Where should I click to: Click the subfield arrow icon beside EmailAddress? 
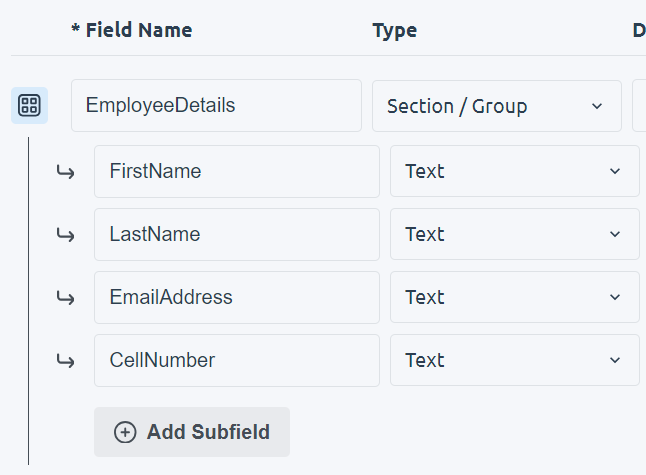pos(65,298)
